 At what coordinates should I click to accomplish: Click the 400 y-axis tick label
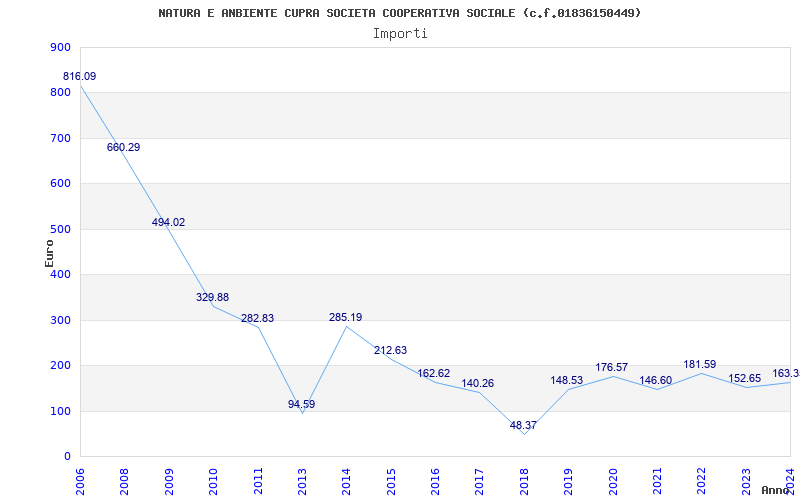tap(60, 274)
